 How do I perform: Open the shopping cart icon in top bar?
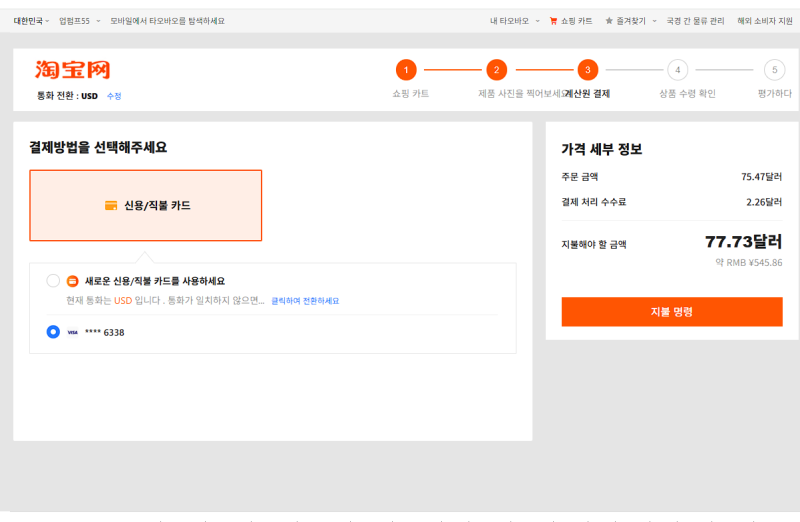553,21
